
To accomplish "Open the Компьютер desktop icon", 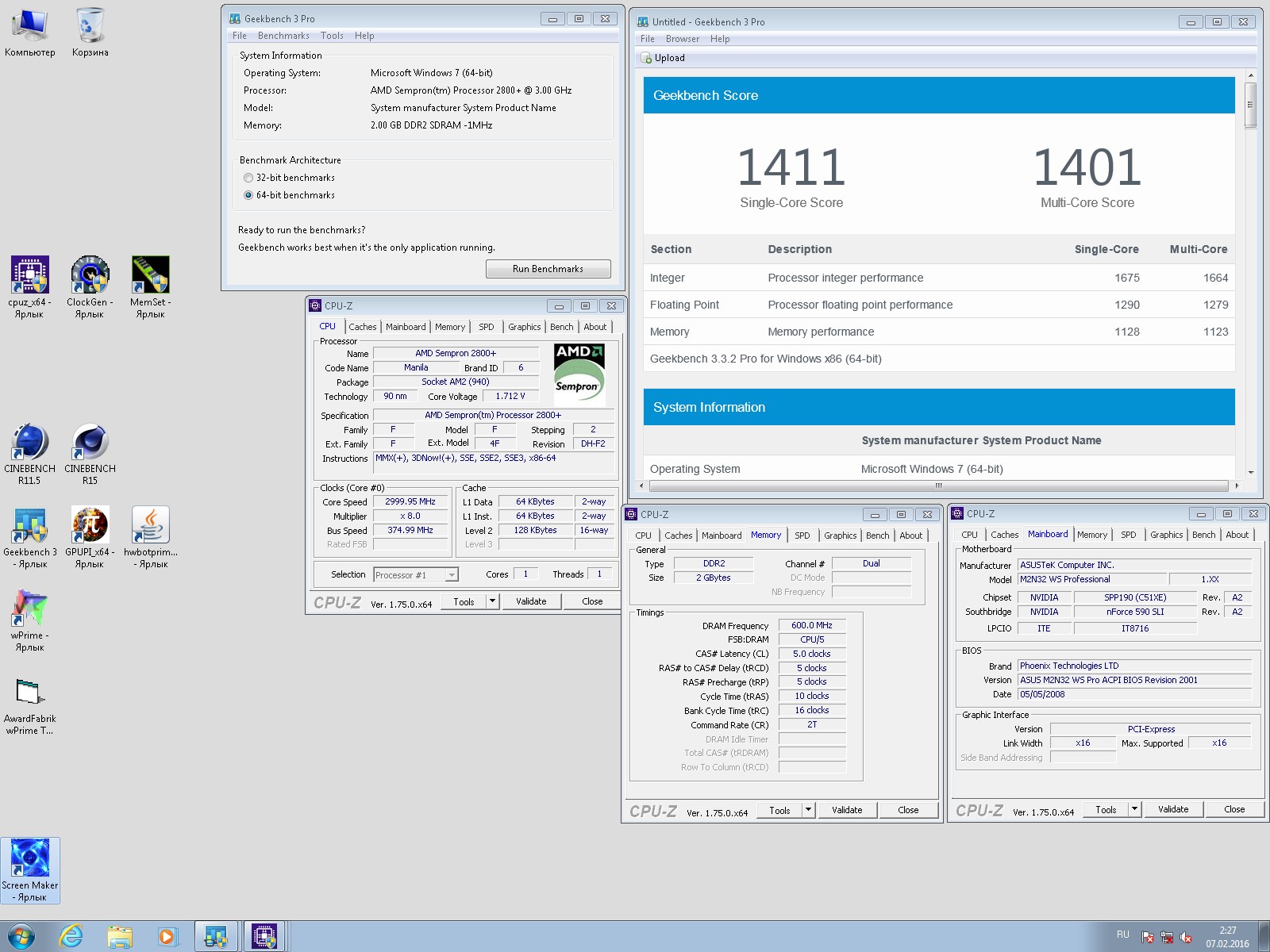I will point(30,33).
